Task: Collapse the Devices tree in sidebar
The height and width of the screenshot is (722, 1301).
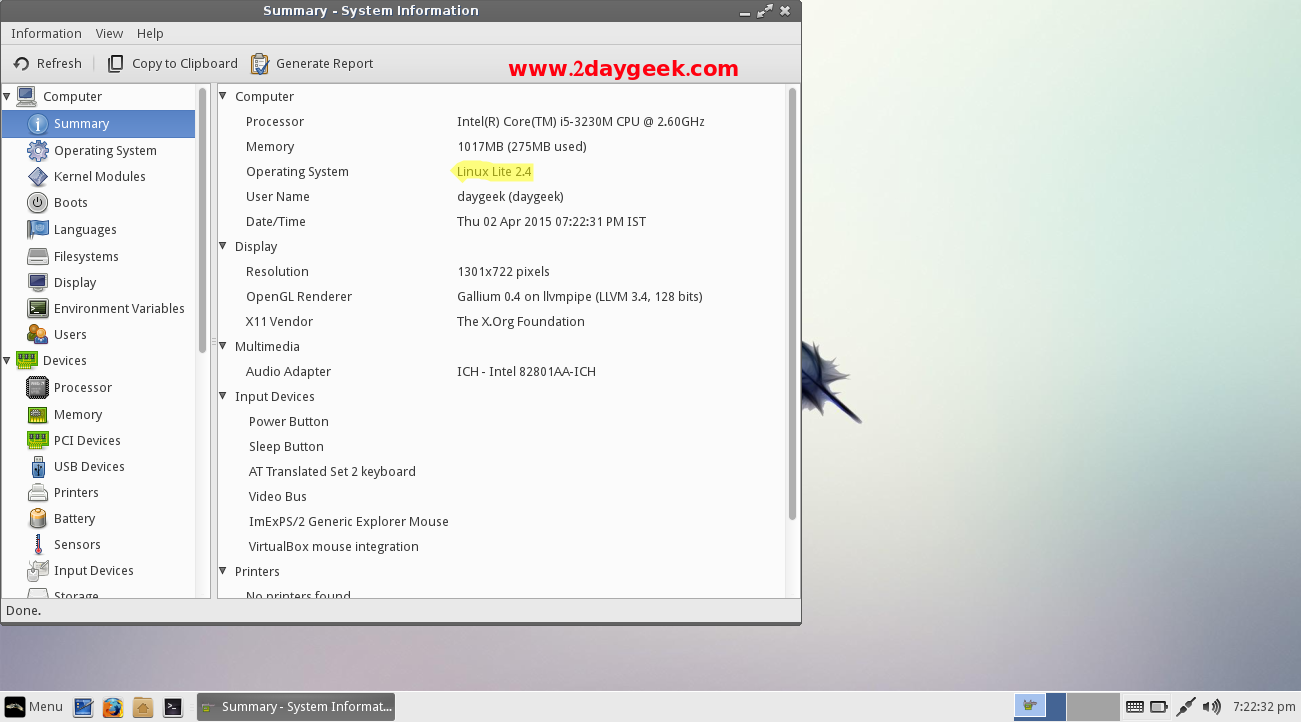Action: click(8, 361)
